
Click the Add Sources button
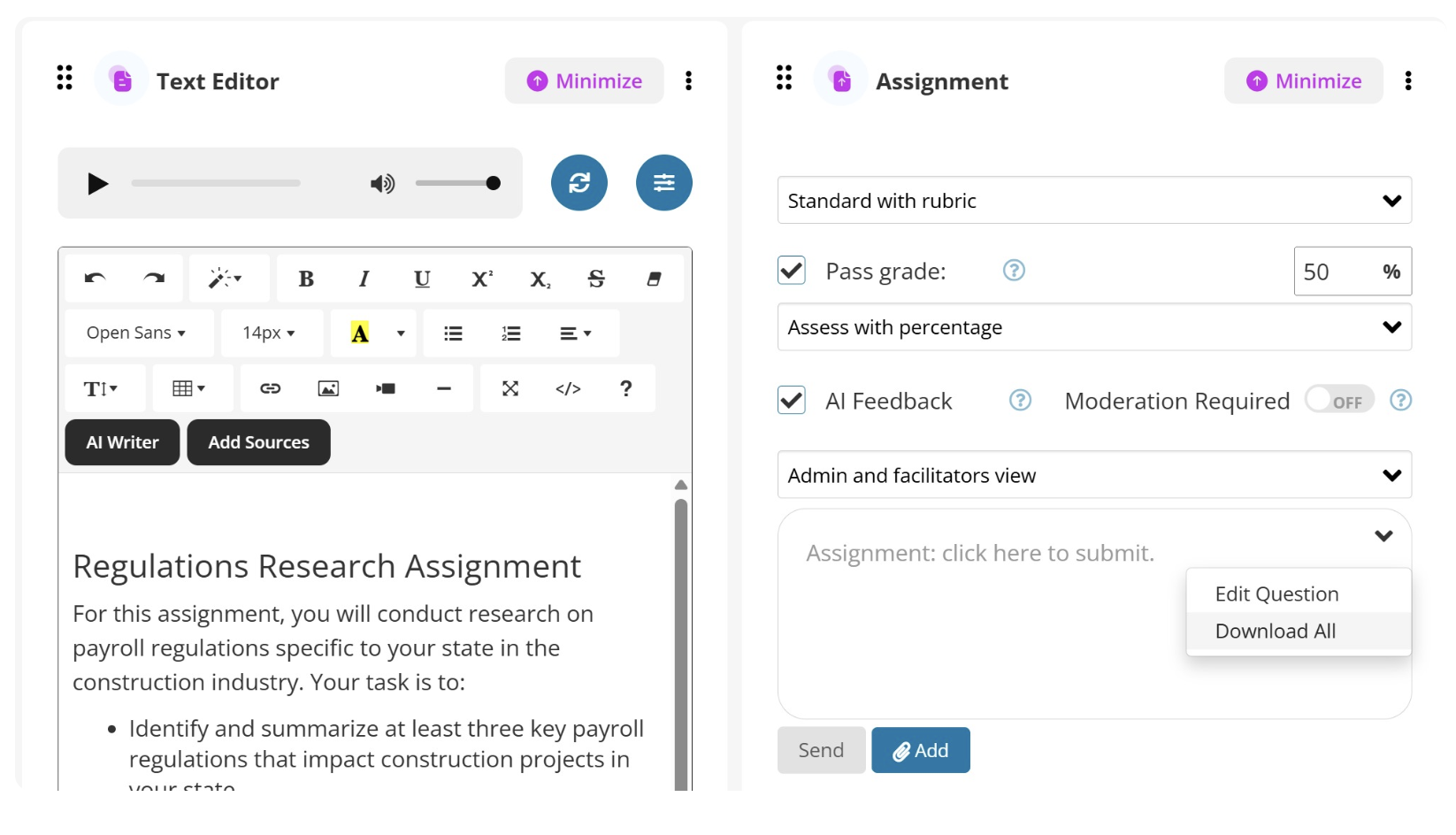tap(259, 442)
